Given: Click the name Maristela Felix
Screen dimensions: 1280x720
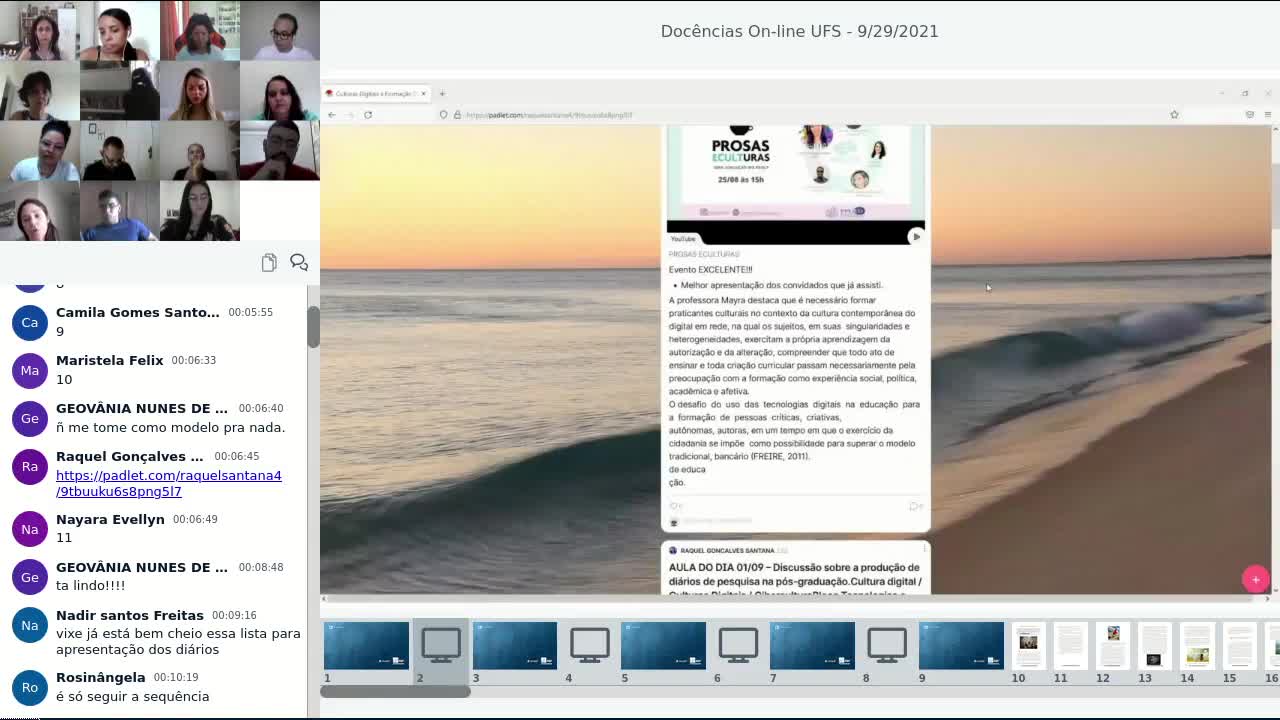Looking at the screenshot, I should coord(110,360).
